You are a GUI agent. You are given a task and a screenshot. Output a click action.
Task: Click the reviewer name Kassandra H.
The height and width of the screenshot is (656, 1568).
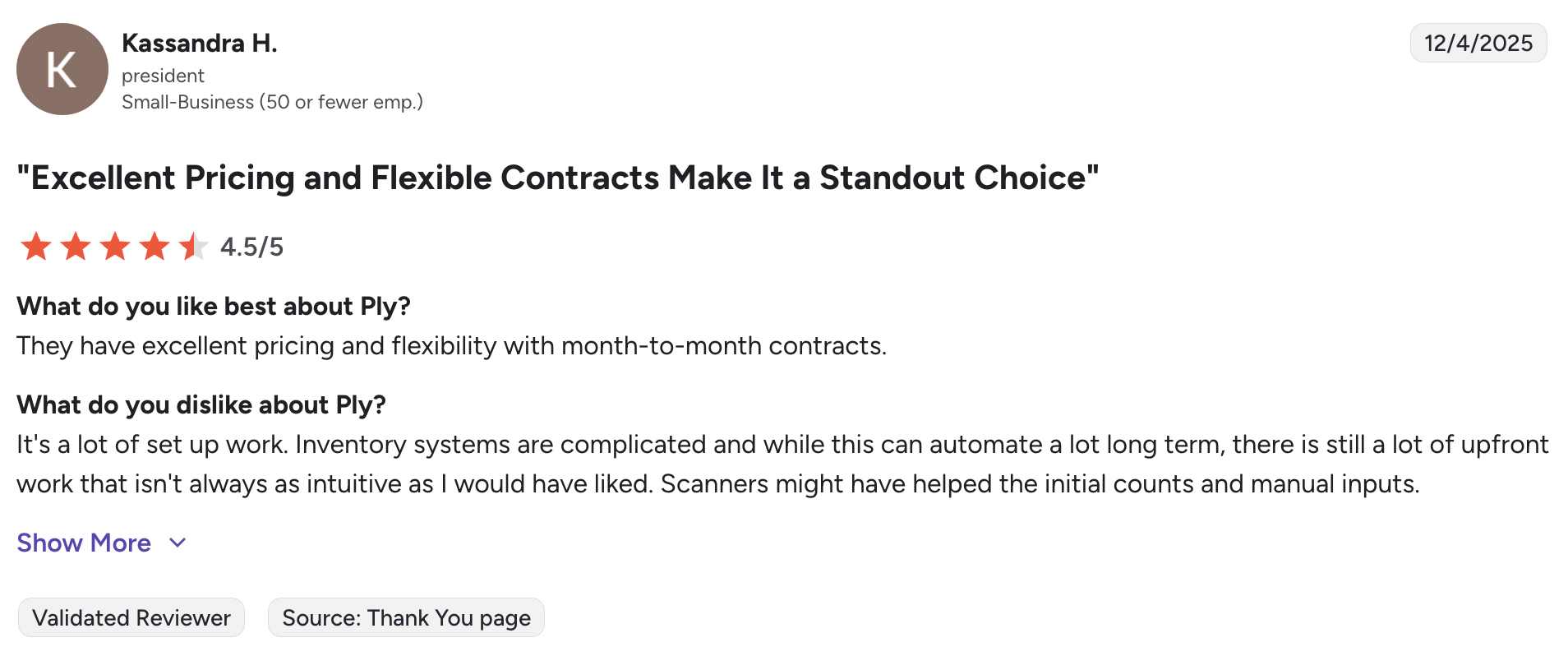click(x=200, y=42)
